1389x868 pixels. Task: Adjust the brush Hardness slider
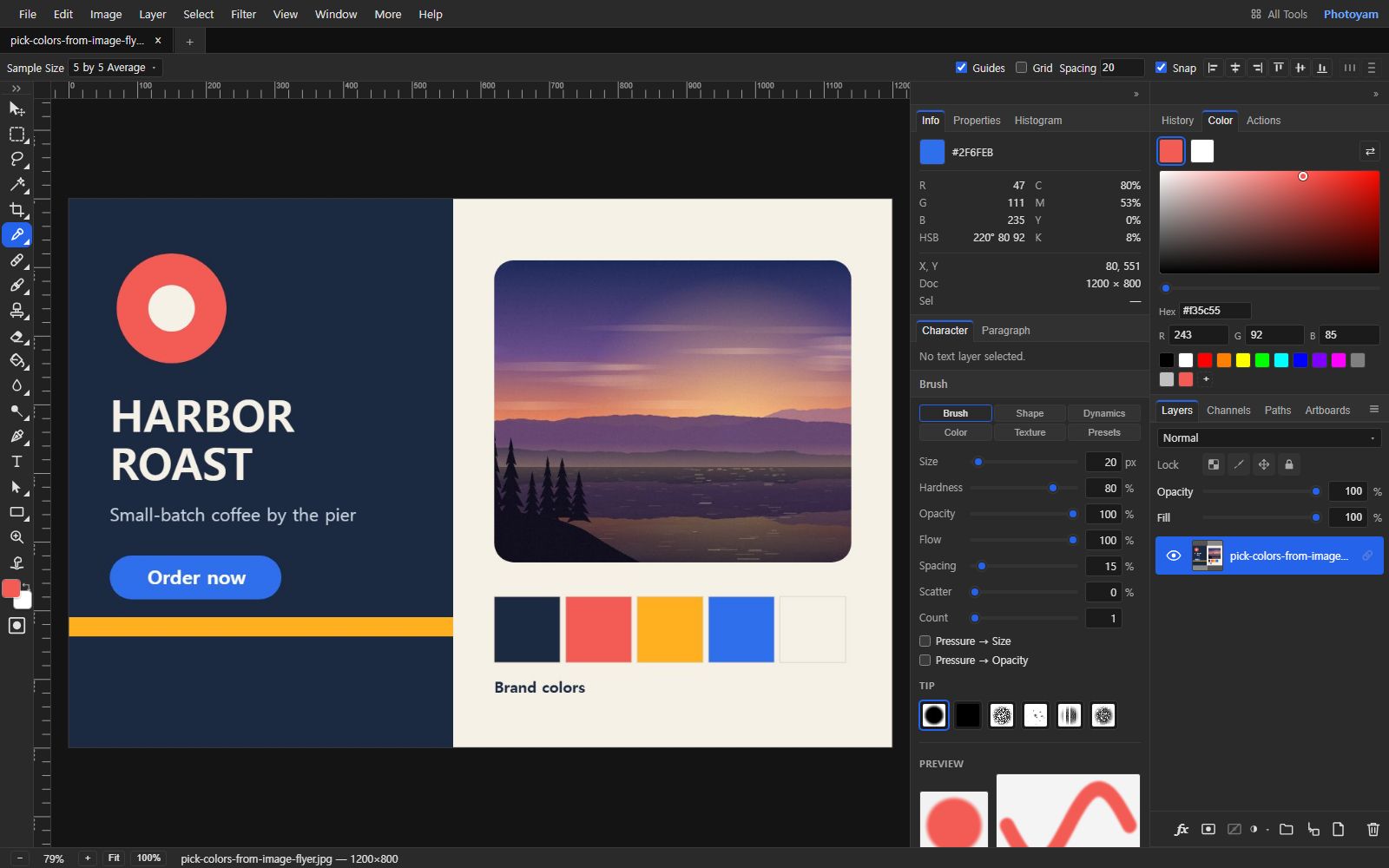pos(1024,488)
